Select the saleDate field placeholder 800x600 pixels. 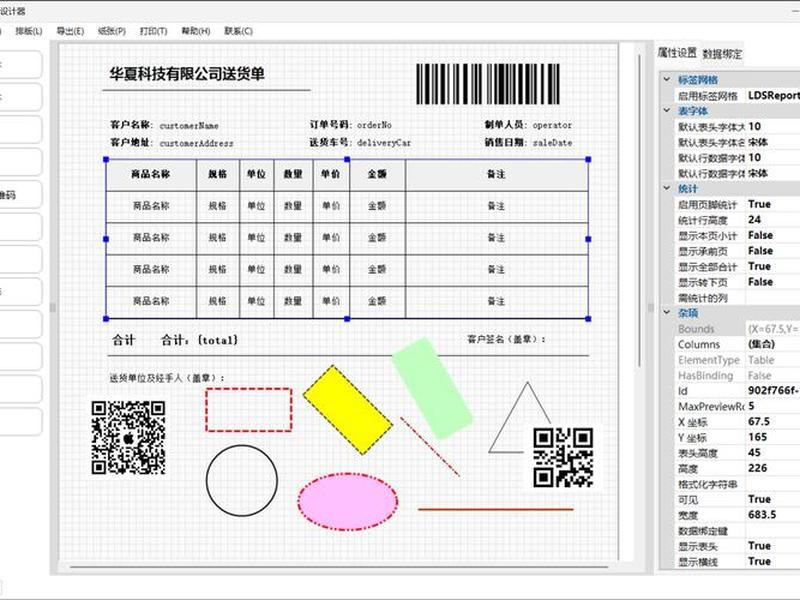[552, 143]
